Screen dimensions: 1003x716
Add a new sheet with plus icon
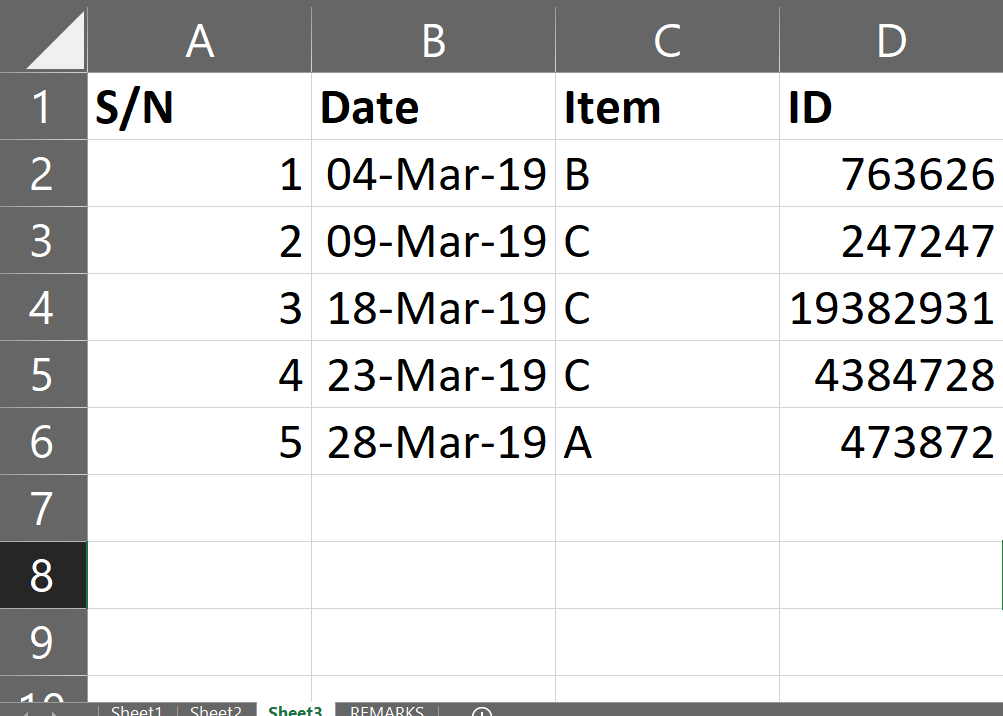click(482, 712)
